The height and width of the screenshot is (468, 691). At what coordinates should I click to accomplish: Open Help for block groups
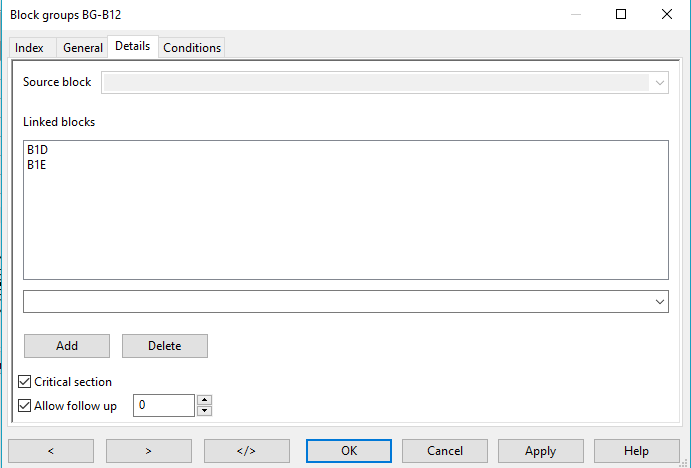point(636,451)
